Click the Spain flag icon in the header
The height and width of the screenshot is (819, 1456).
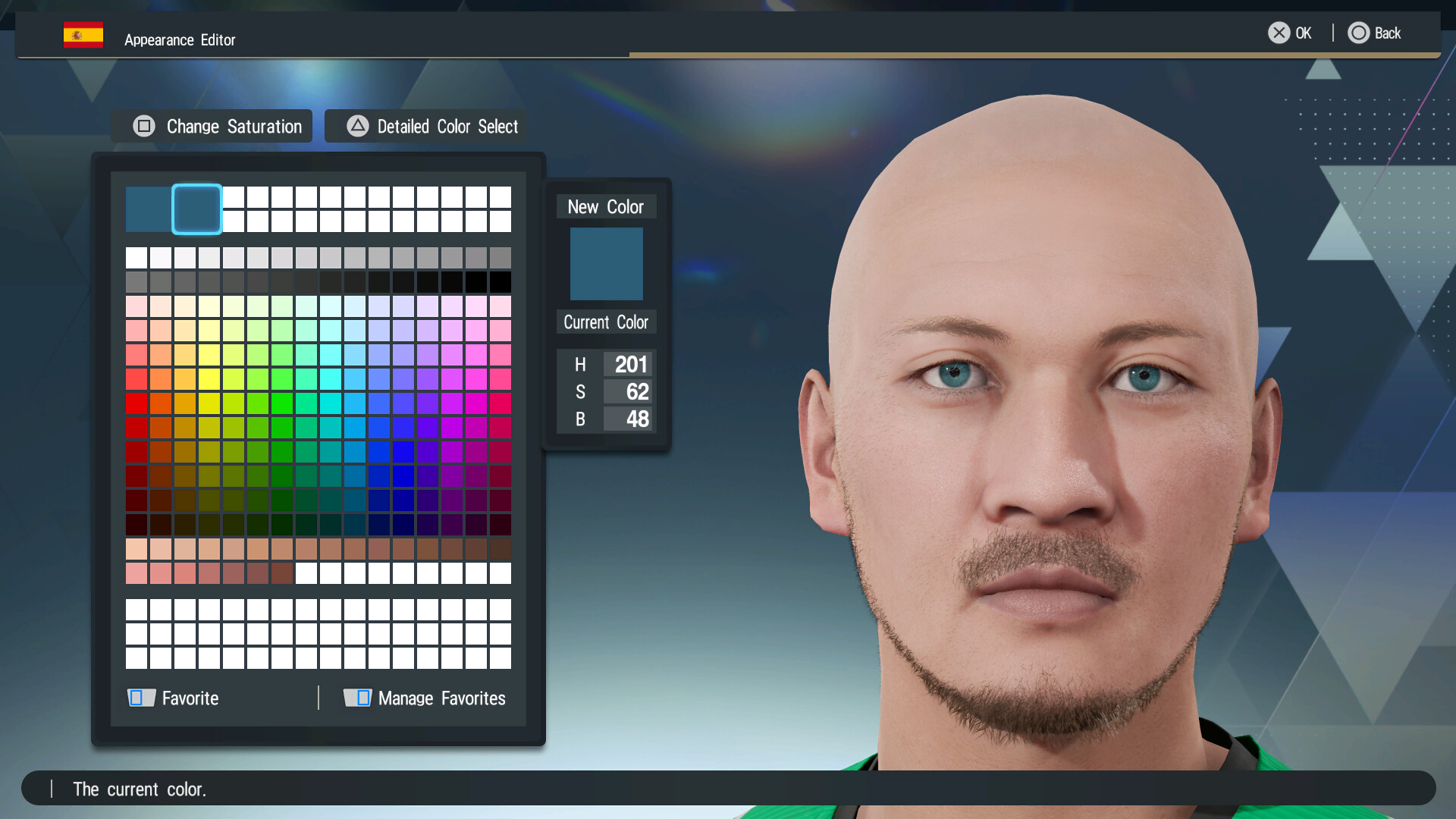coord(83,33)
